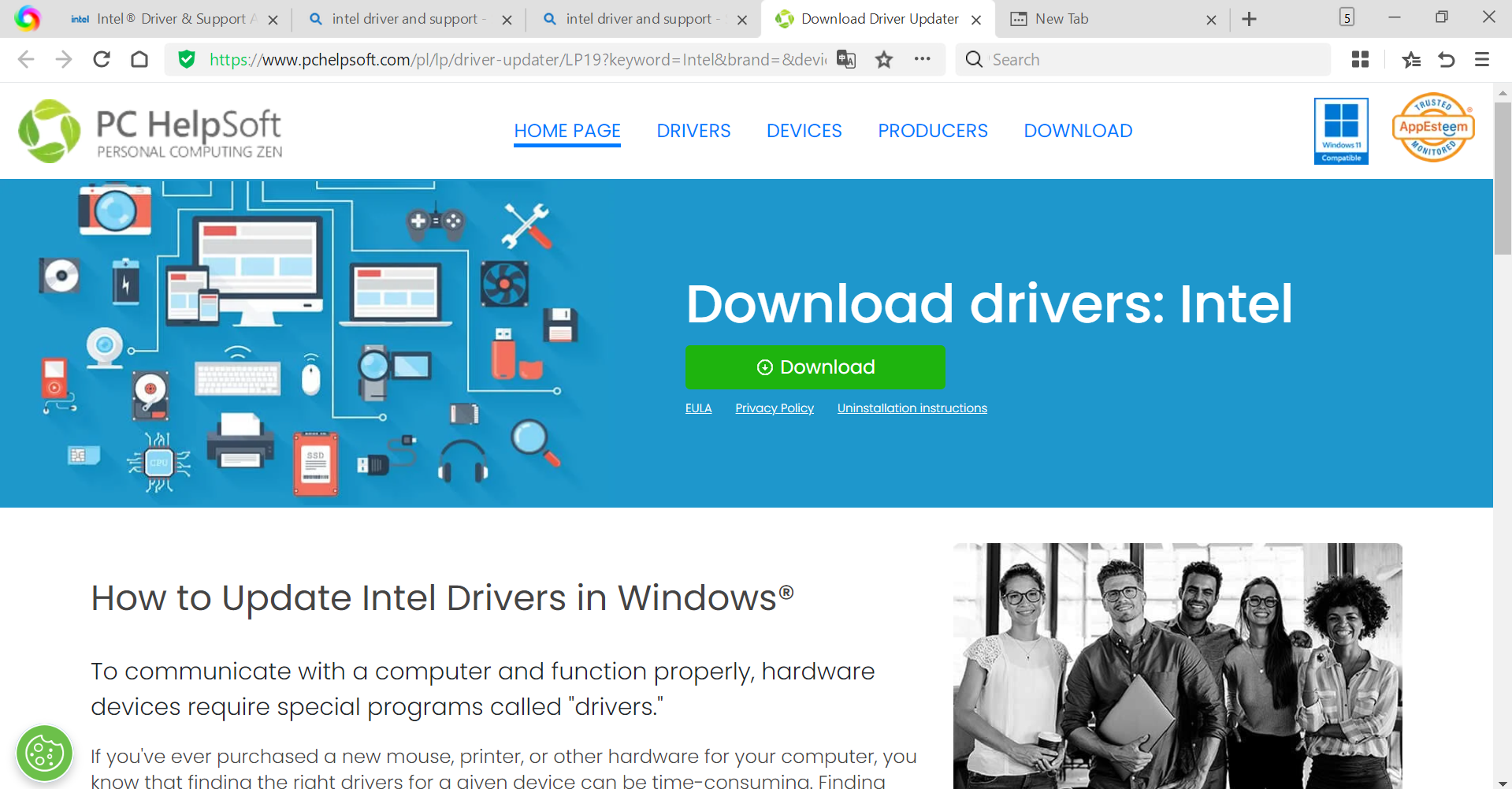
Task: Open the HOME PAGE menu item
Action: click(567, 131)
